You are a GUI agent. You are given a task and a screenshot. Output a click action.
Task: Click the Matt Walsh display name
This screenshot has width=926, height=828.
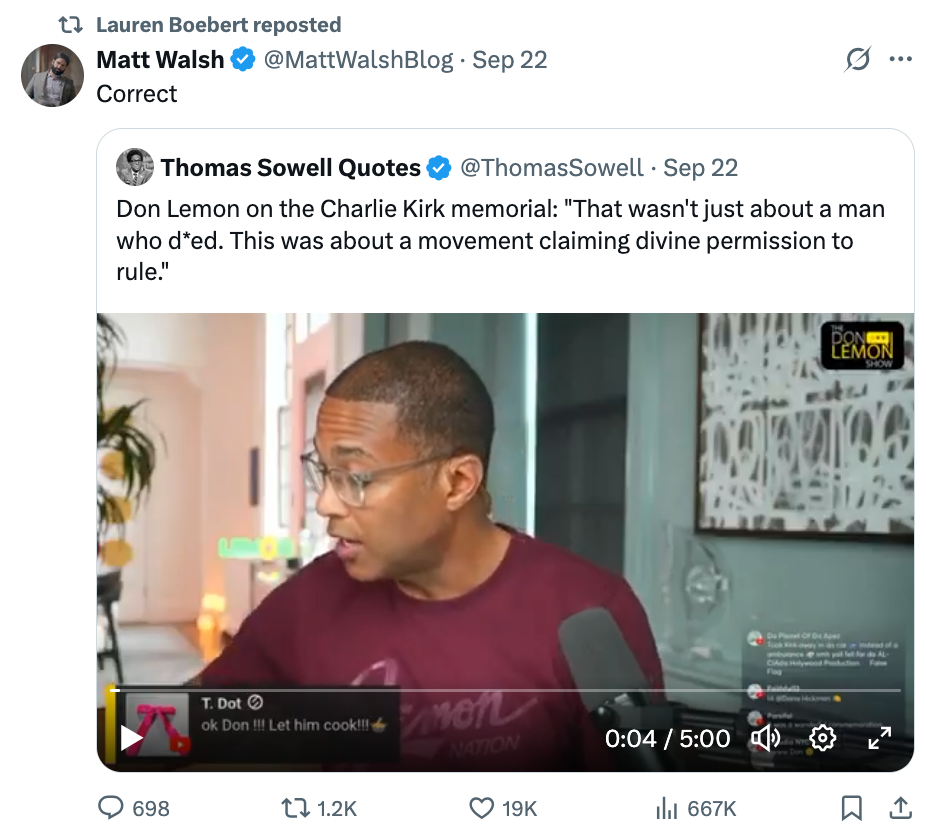[x=160, y=60]
